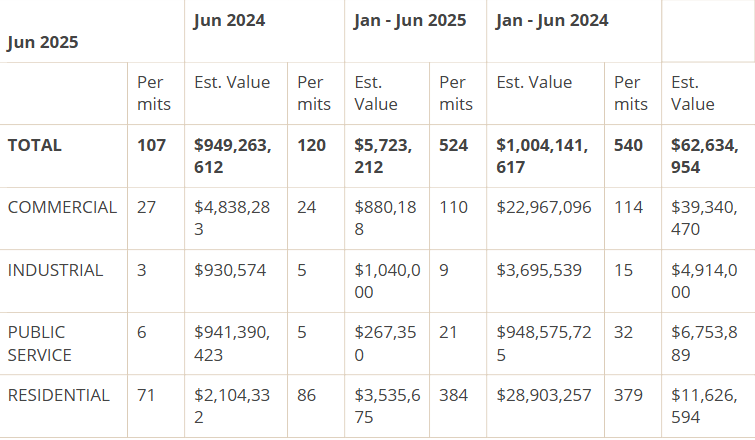Click the TOTAL row label

[35, 145]
